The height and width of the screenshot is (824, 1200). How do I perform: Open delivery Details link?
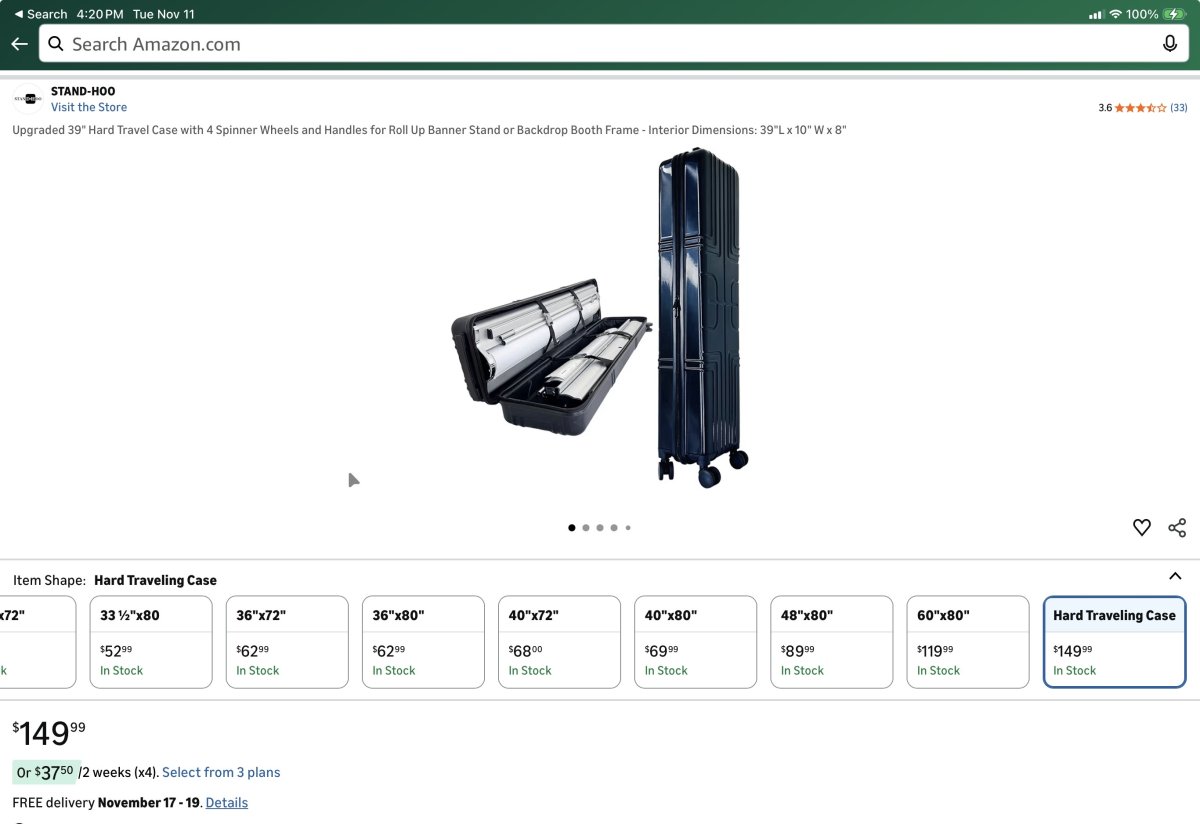[227, 802]
